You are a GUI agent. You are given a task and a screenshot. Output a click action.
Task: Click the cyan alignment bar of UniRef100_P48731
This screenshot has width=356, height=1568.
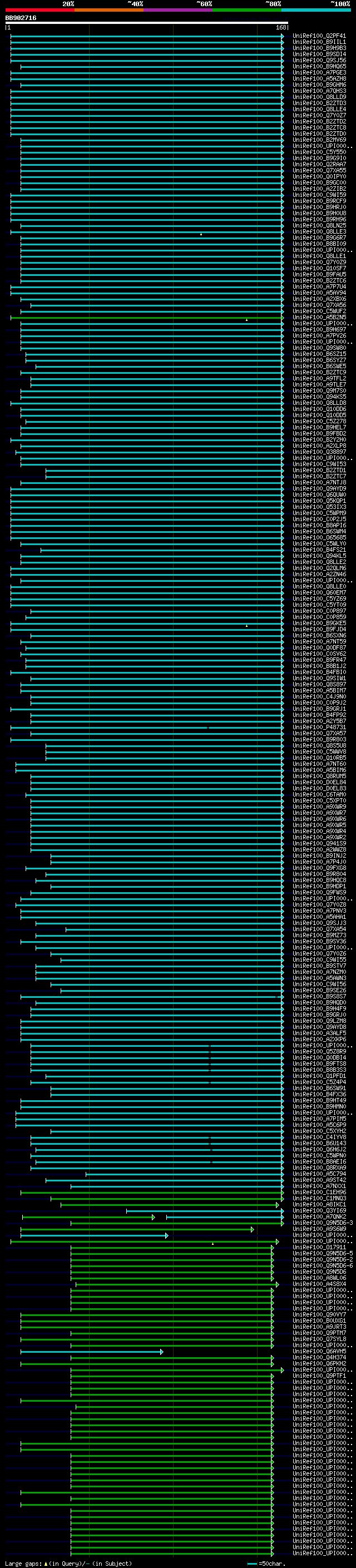147,728
